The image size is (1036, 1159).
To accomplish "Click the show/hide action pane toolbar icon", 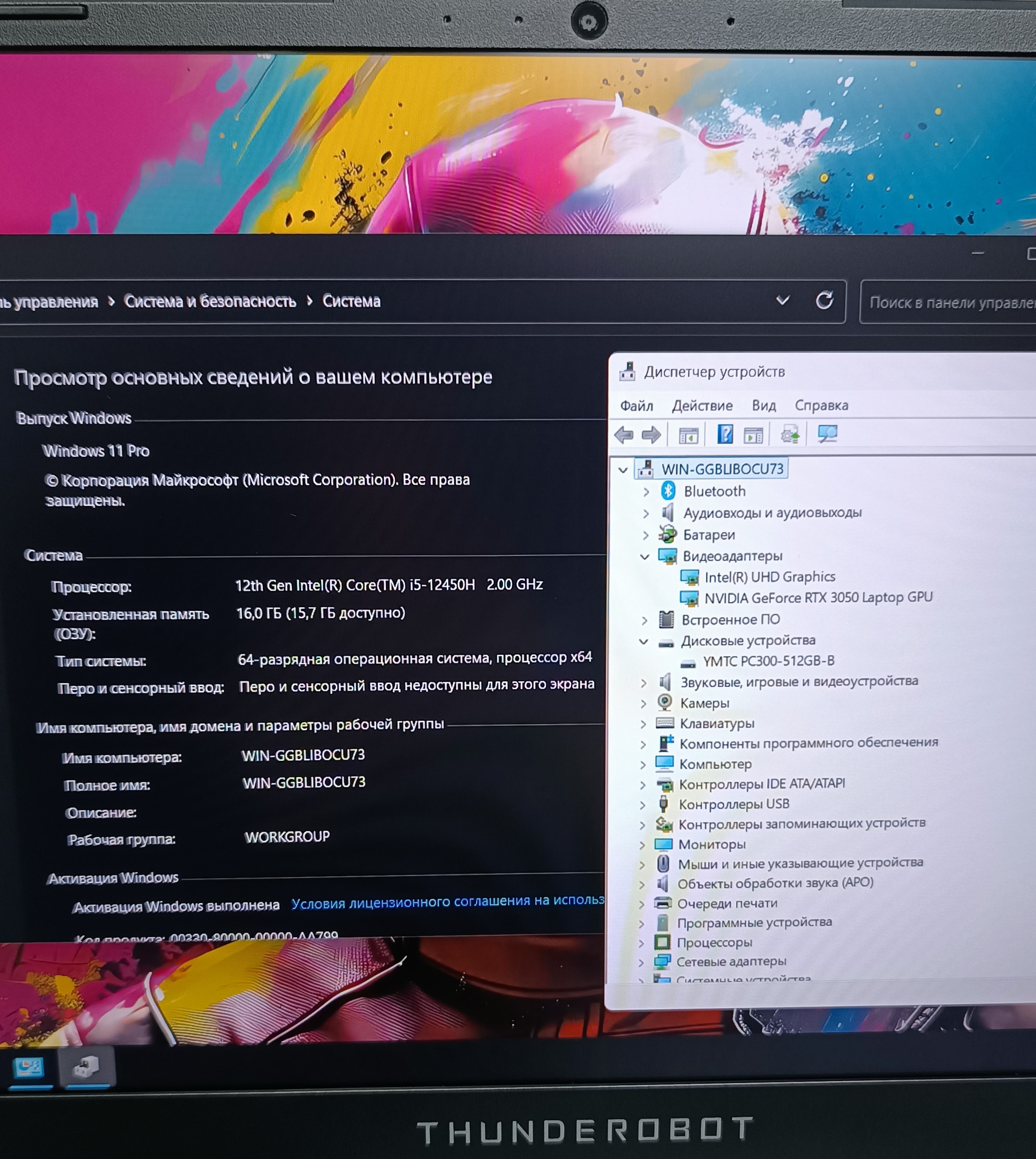I will coord(753,436).
